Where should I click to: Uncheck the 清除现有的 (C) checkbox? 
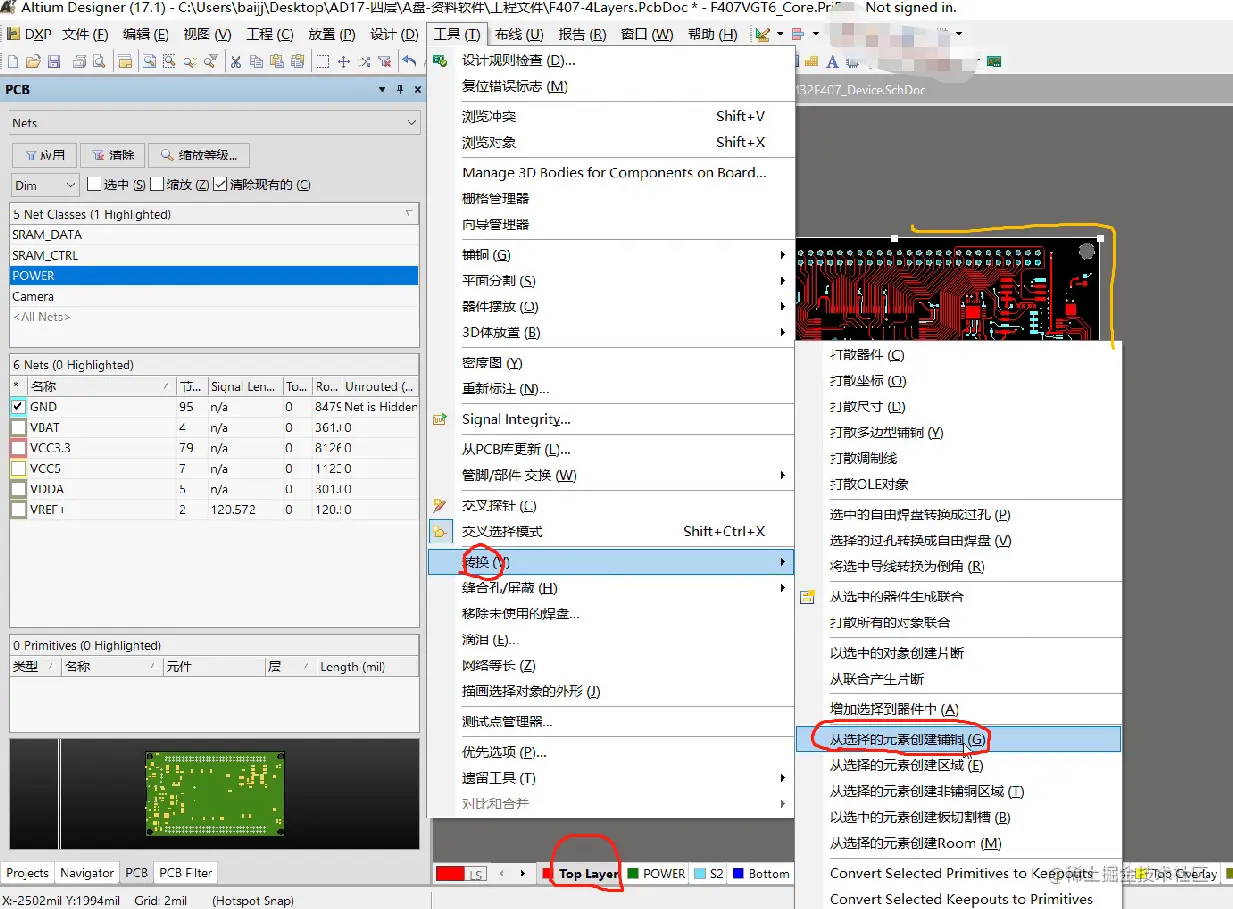220,185
